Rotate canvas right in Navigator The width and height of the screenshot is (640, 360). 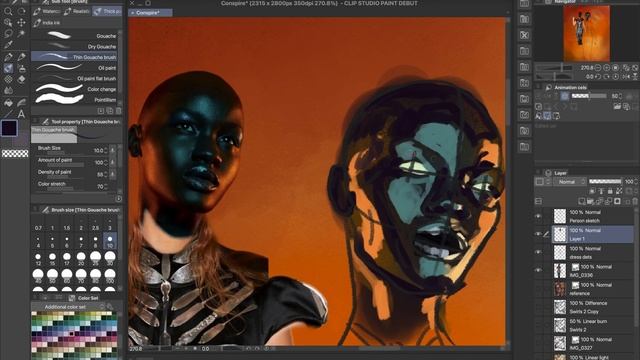(x=607, y=76)
